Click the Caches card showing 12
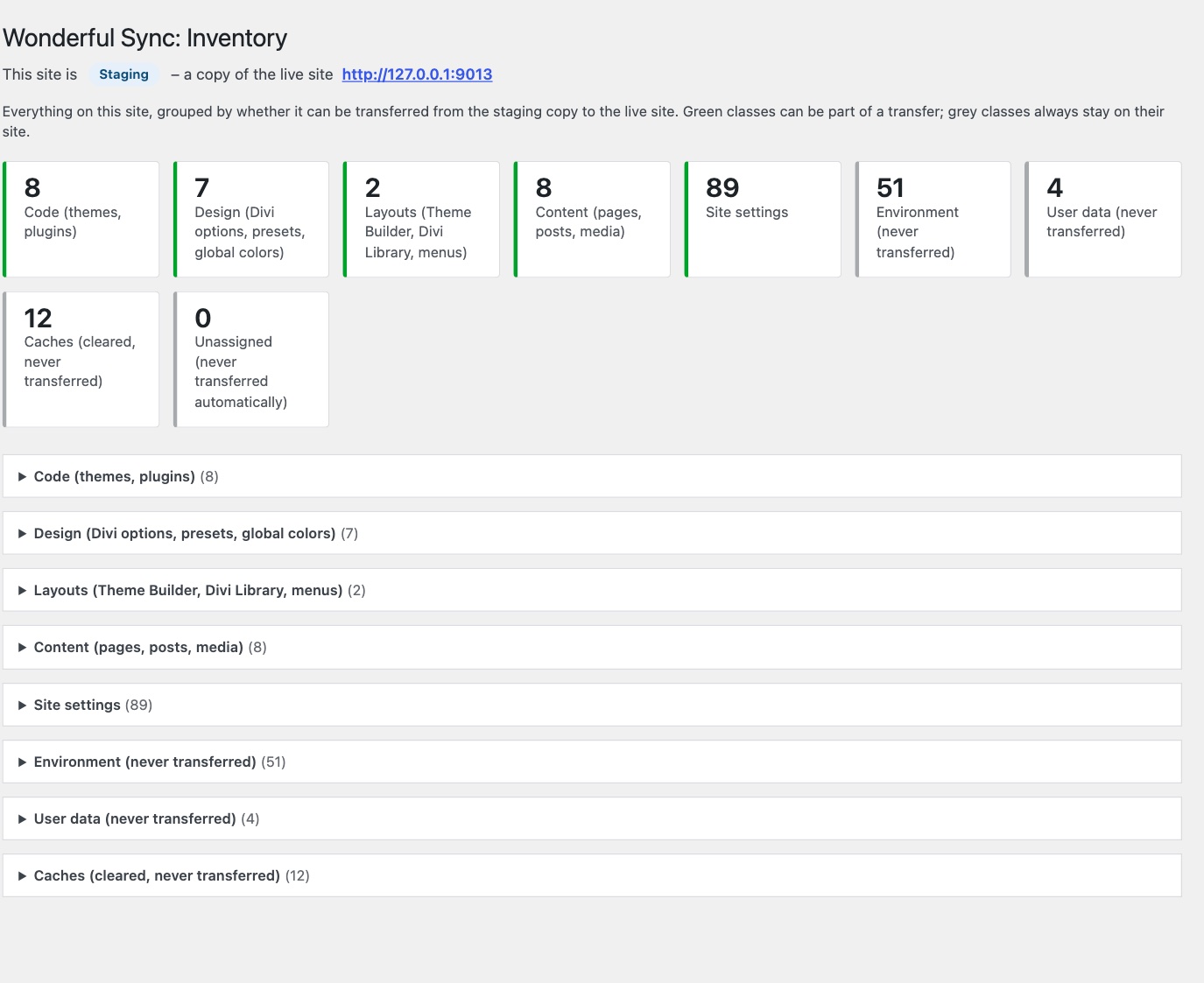The width and height of the screenshot is (1204, 983). pyautogui.click(x=81, y=359)
